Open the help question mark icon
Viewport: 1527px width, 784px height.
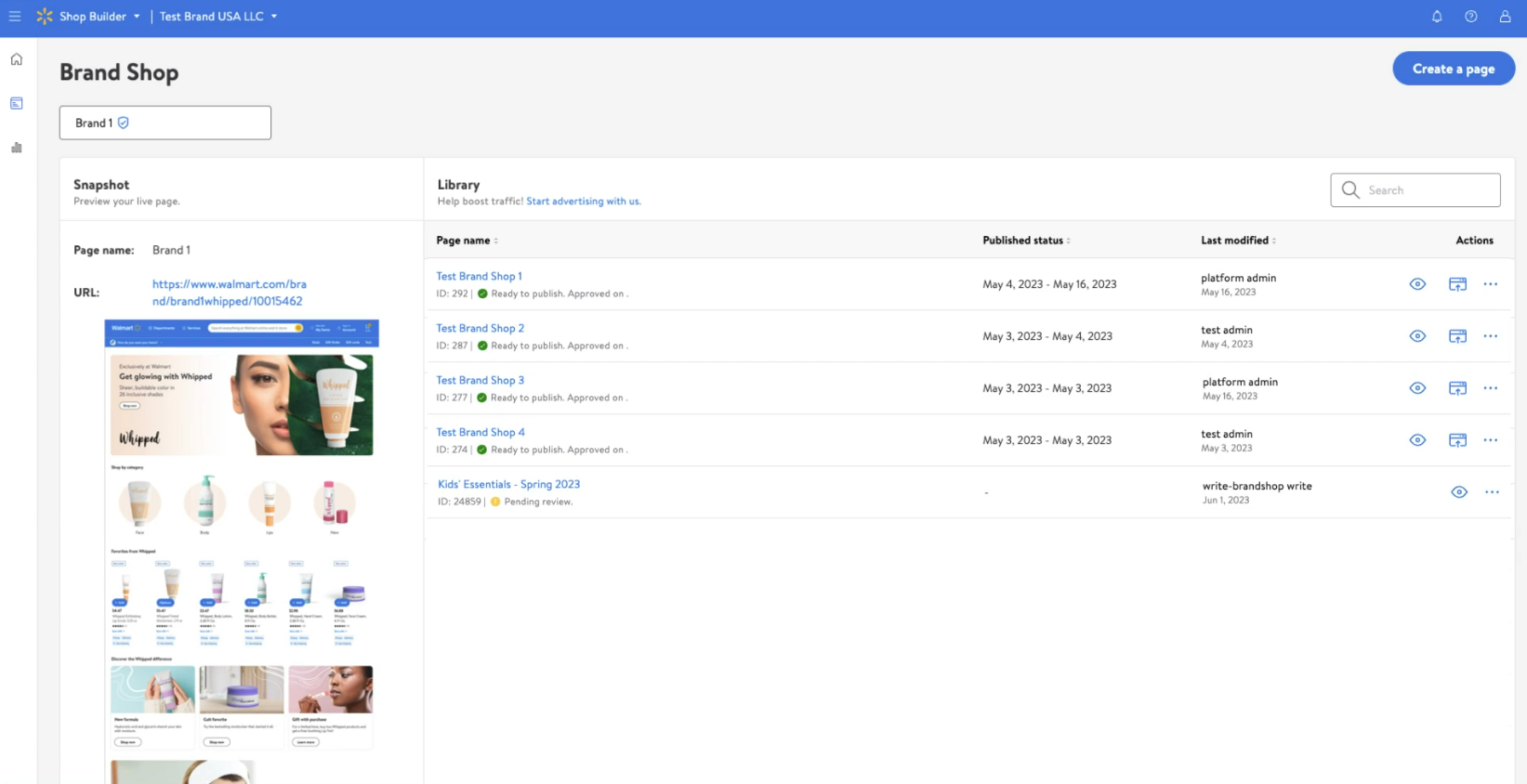(x=1470, y=17)
